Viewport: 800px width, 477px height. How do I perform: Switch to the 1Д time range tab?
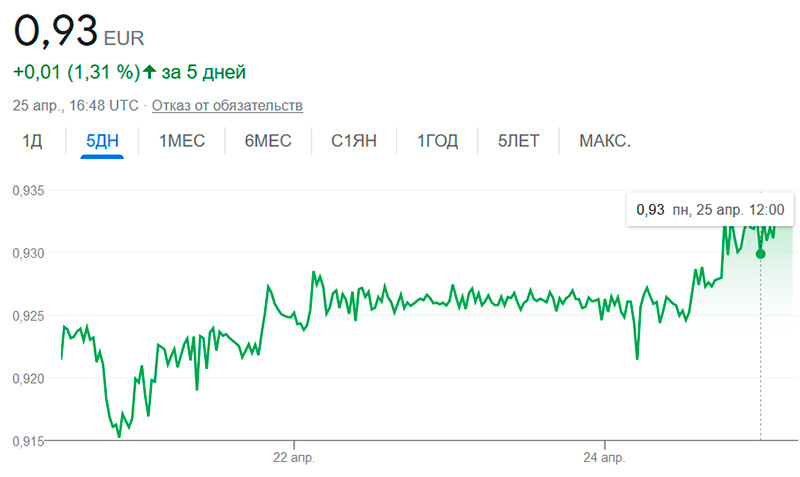coord(32,141)
